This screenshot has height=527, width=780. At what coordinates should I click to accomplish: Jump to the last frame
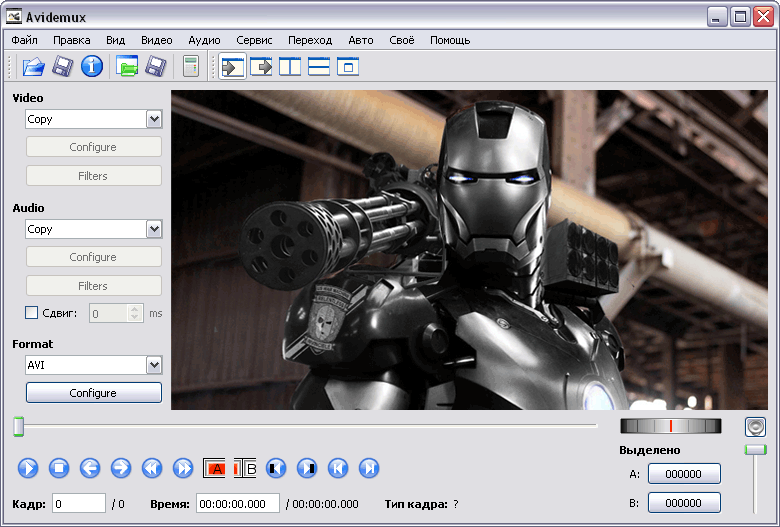(369, 467)
